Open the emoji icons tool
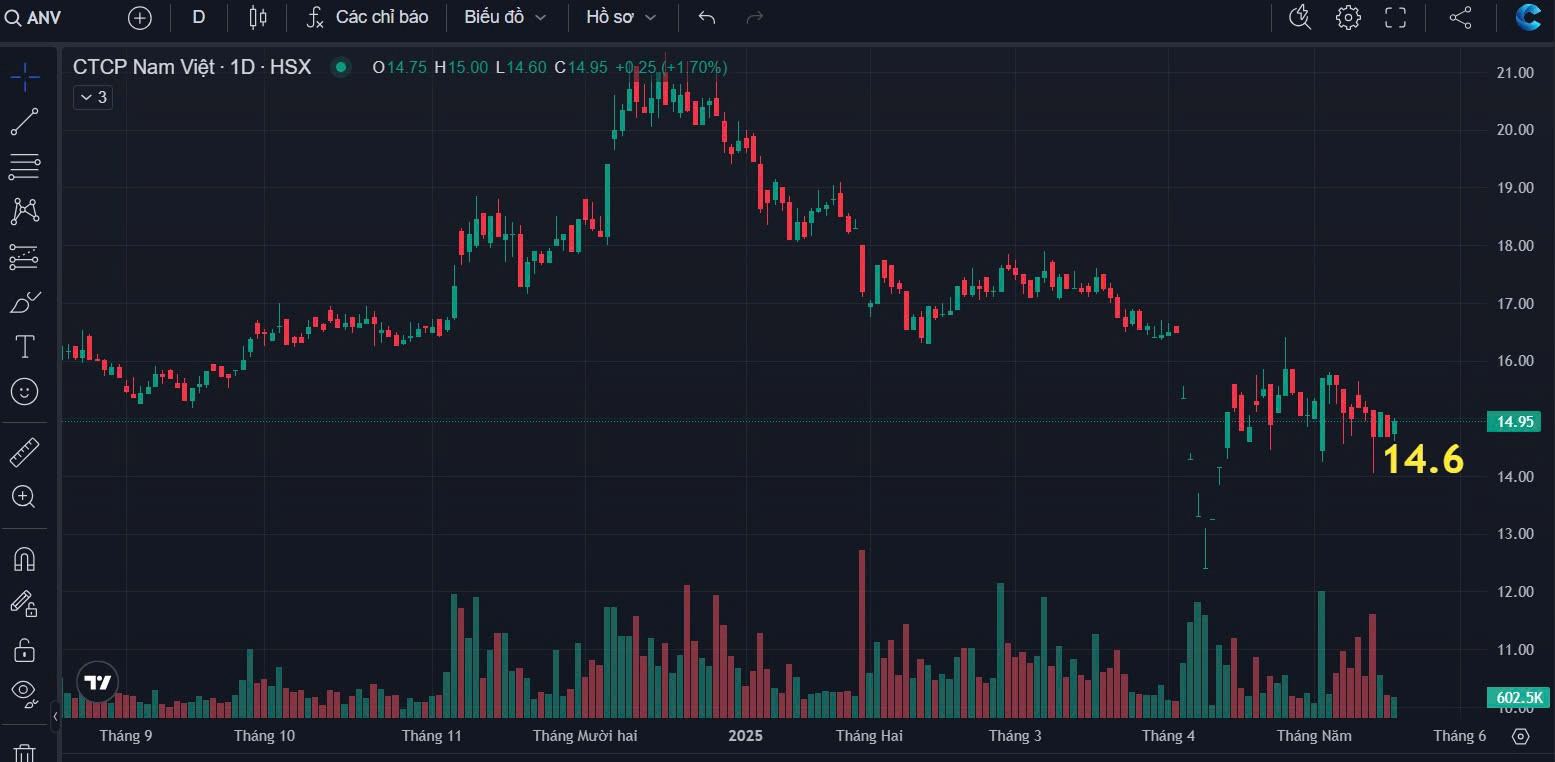Screen dimensions: 1555x762 pos(24,391)
